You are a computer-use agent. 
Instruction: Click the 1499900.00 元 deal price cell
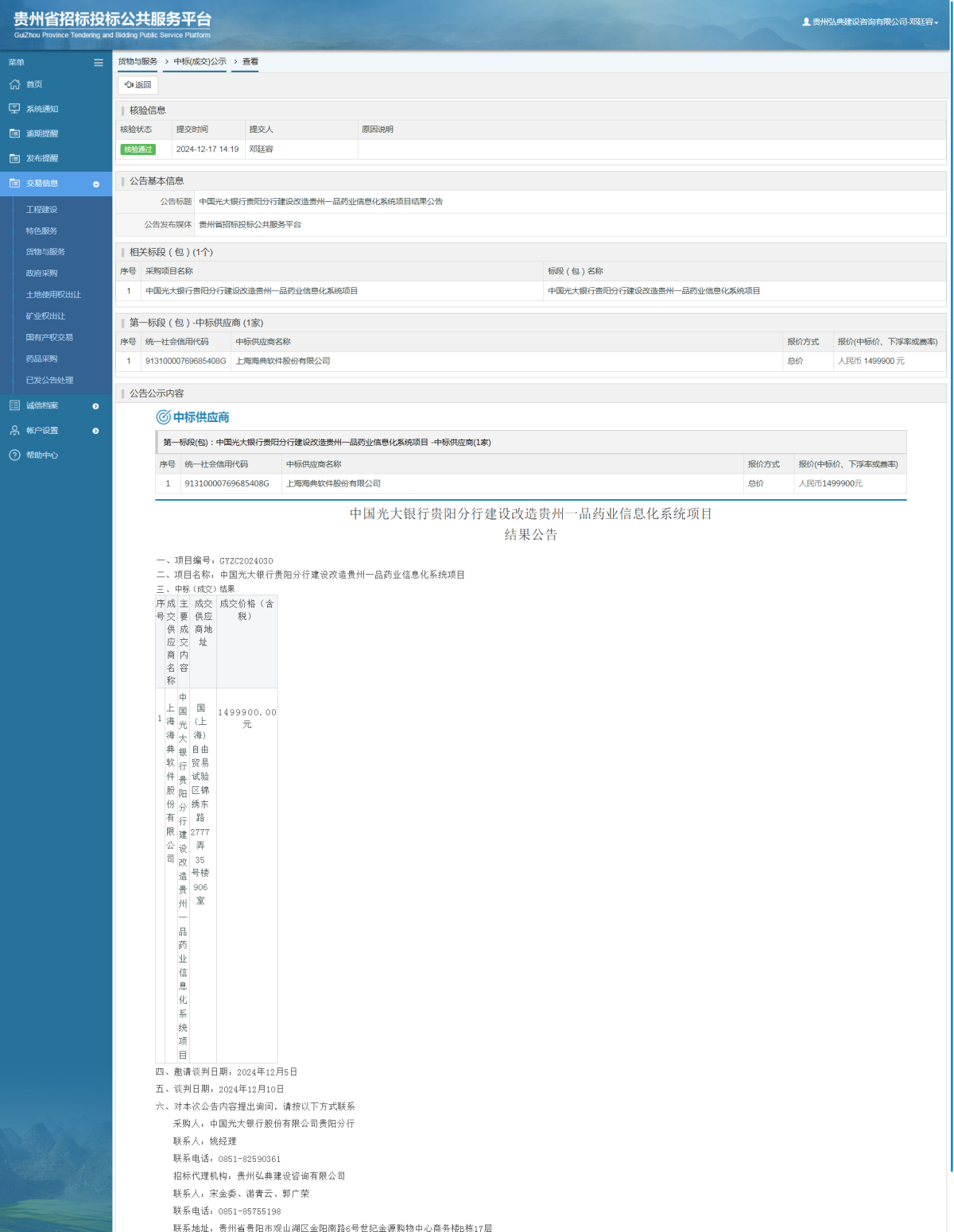247,718
